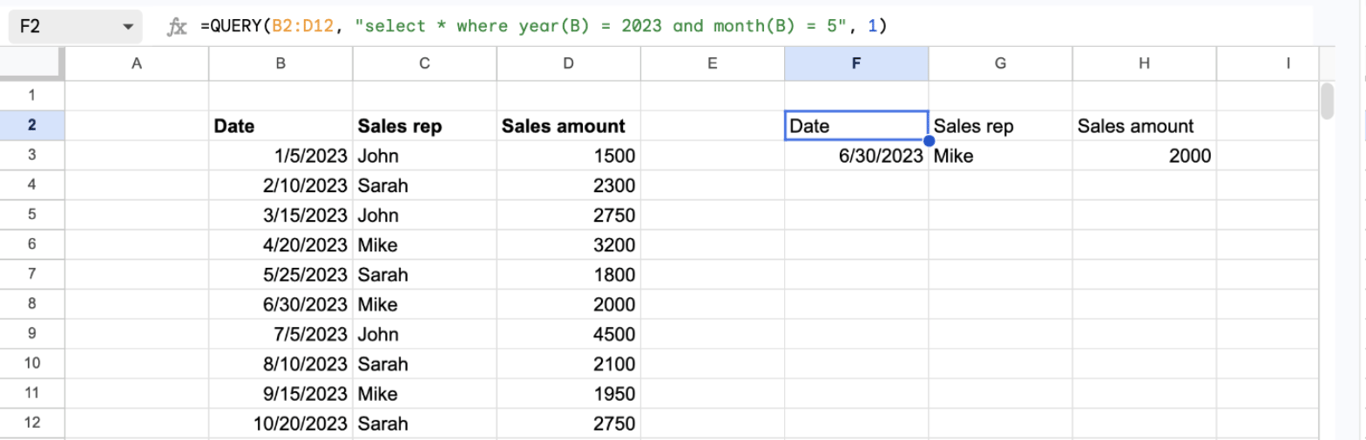Click Mike in row 11
The height and width of the screenshot is (440, 1366).
pyautogui.click(x=425, y=394)
